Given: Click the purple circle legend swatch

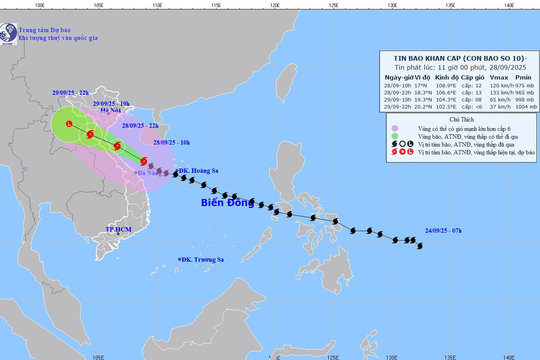Looking at the screenshot, I should coord(395,128).
